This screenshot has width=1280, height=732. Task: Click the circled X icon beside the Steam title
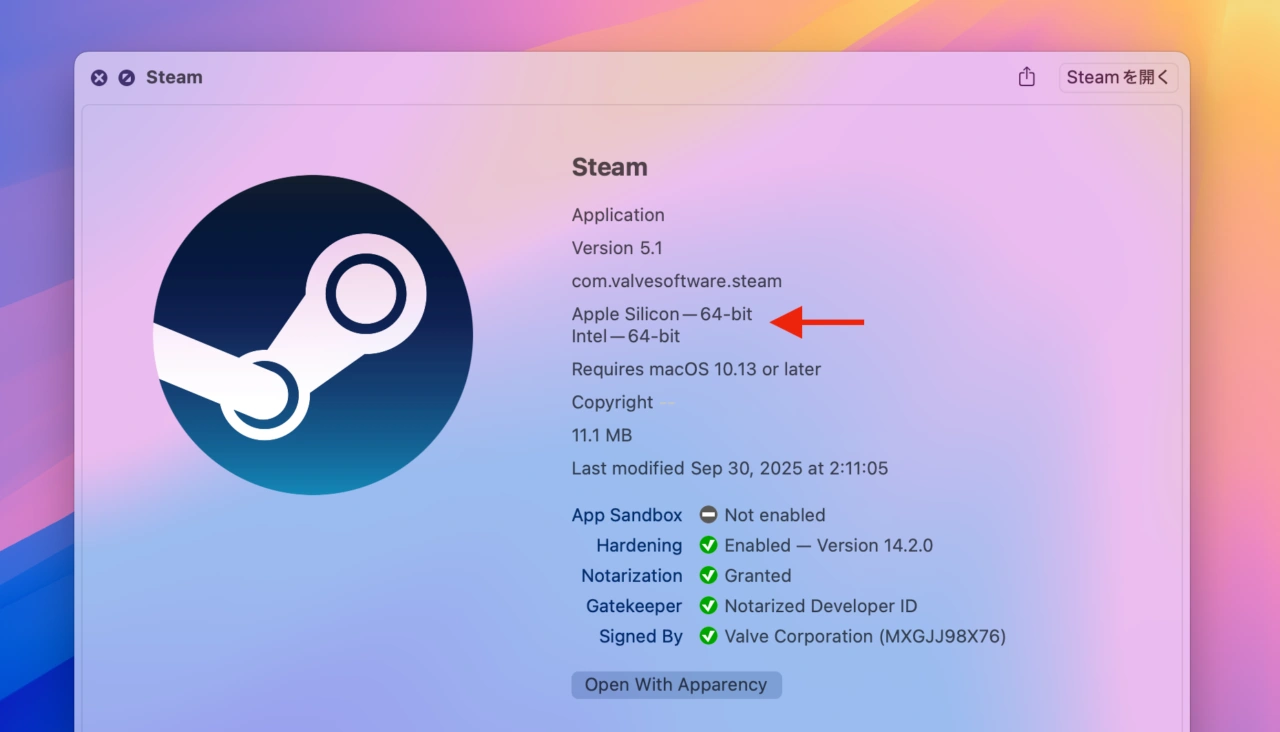(98, 77)
